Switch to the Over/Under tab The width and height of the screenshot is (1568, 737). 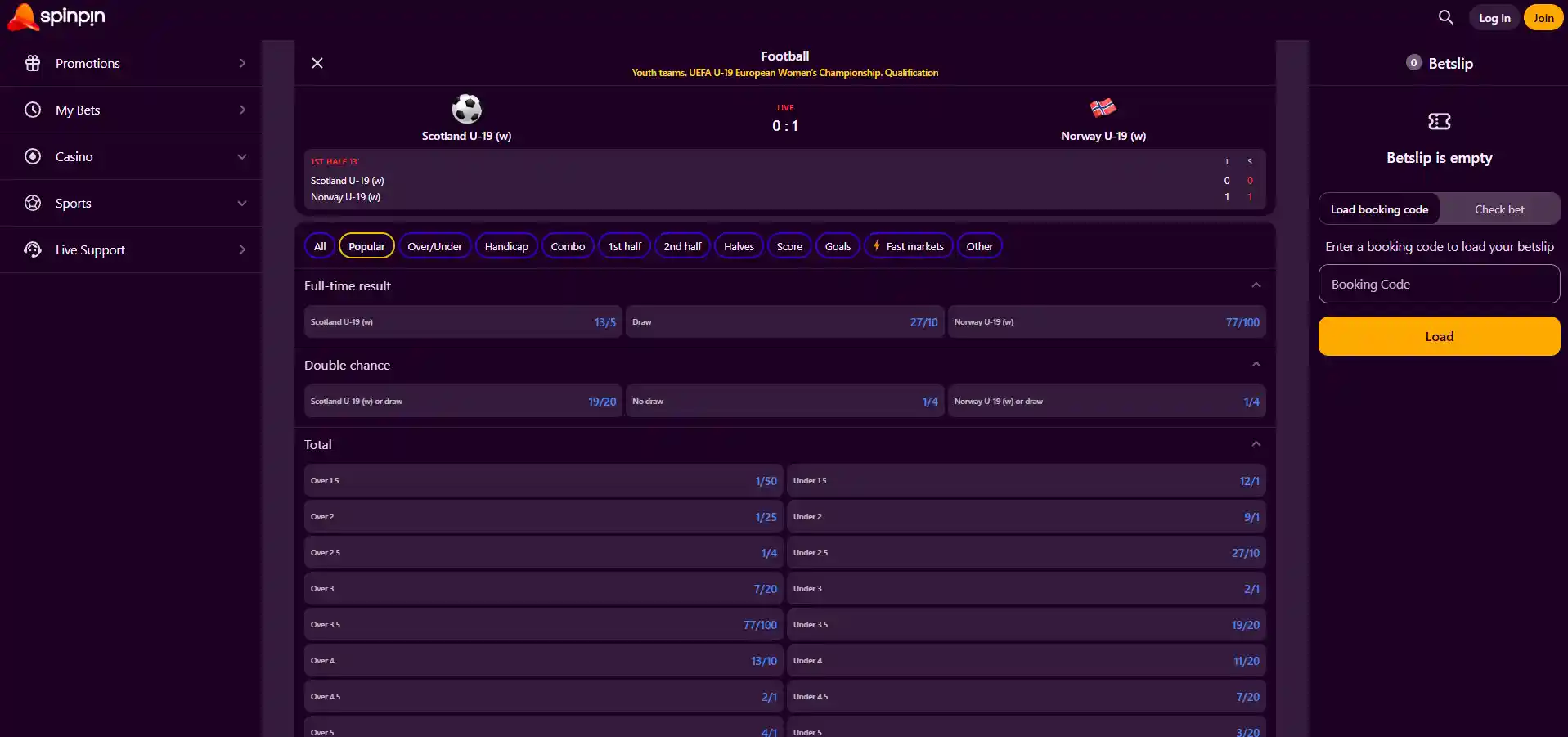pyautogui.click(x=434, y=246)
